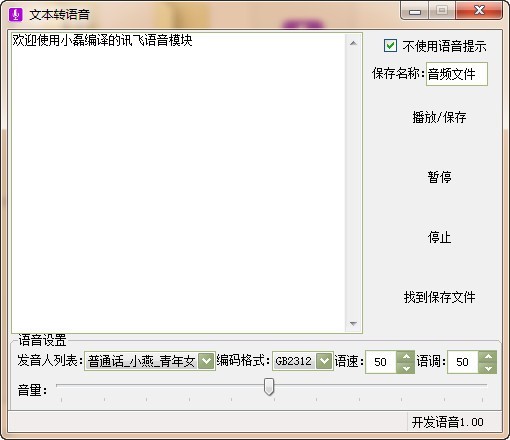
Task: Click scrollbar down arrow in text area
Action: click(353, 323)
